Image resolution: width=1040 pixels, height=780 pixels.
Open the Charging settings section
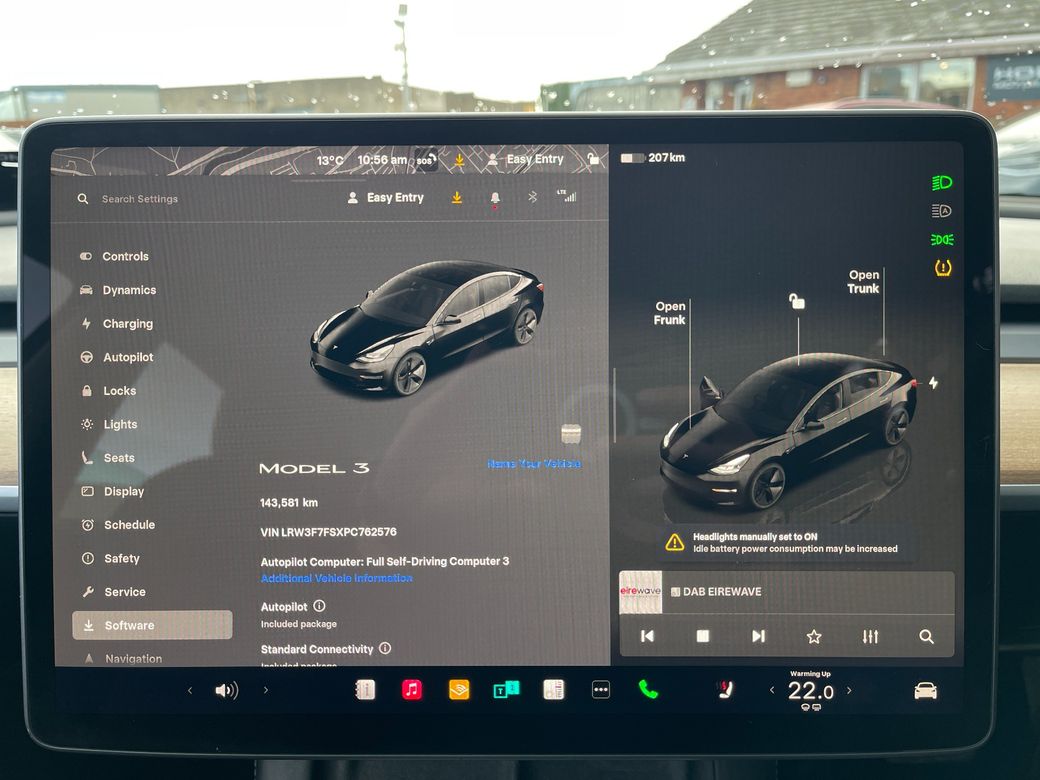[x=125, y=323]
